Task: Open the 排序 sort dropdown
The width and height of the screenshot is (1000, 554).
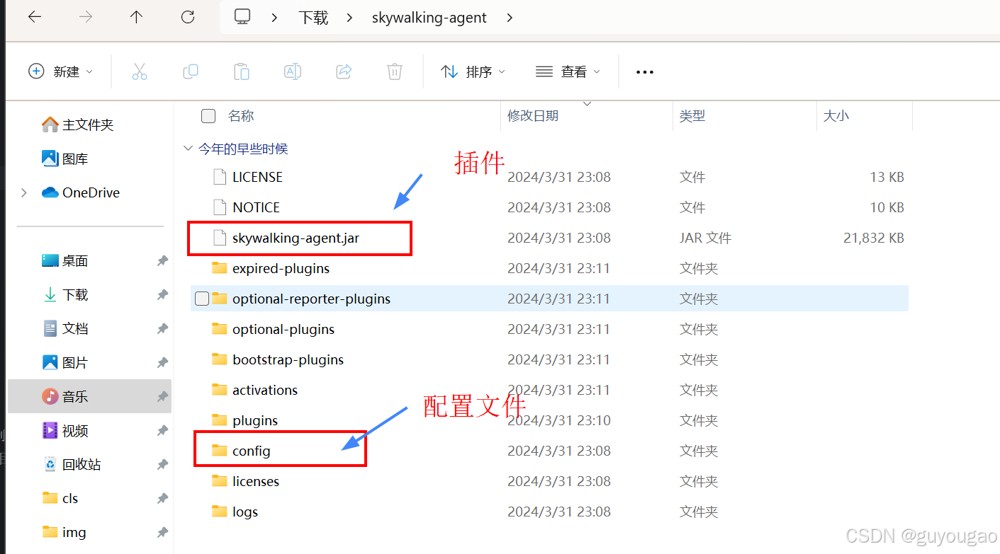Action: click(x=473, y=71)
